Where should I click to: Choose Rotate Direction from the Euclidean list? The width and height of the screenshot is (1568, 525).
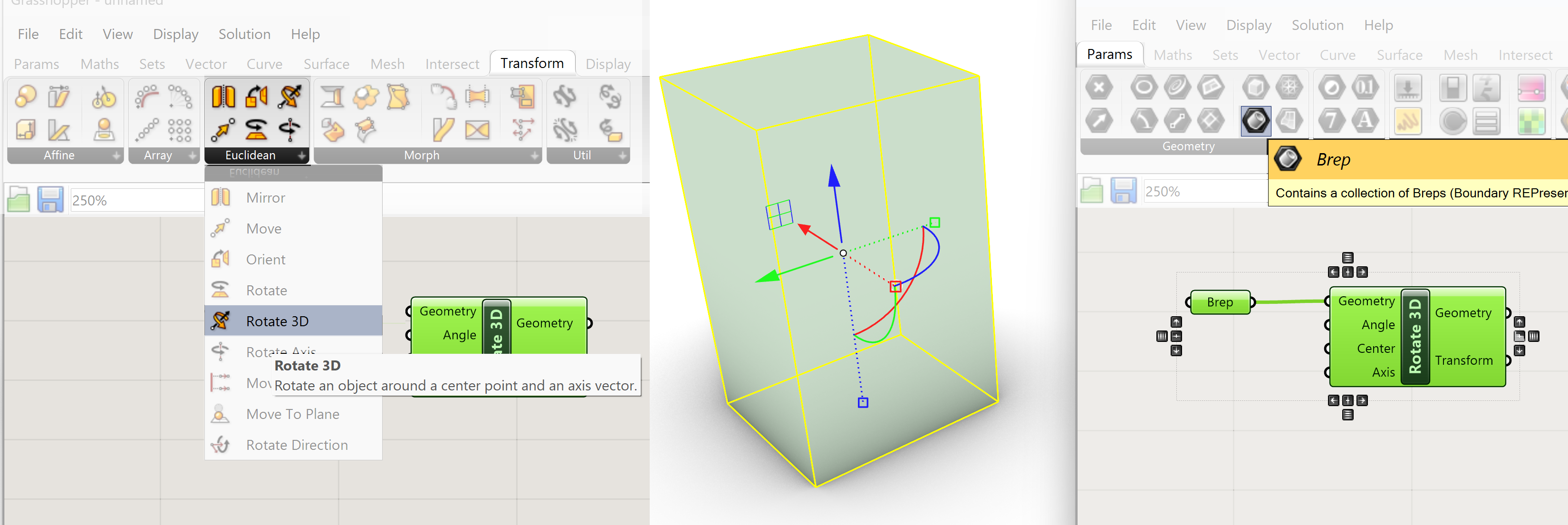point(297,445)
